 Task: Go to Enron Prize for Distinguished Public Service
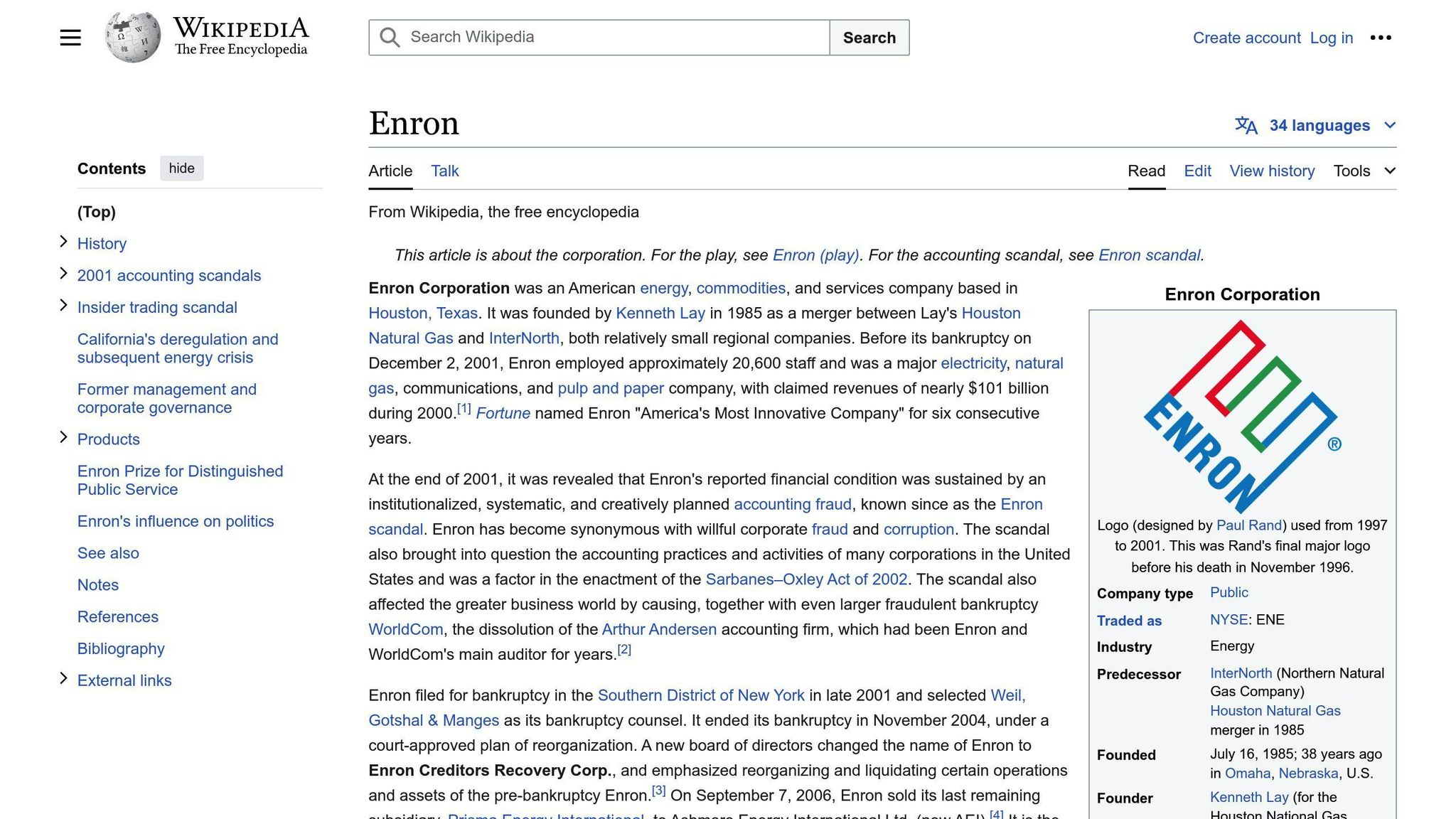pyautogui.click(x=180, y=480)
